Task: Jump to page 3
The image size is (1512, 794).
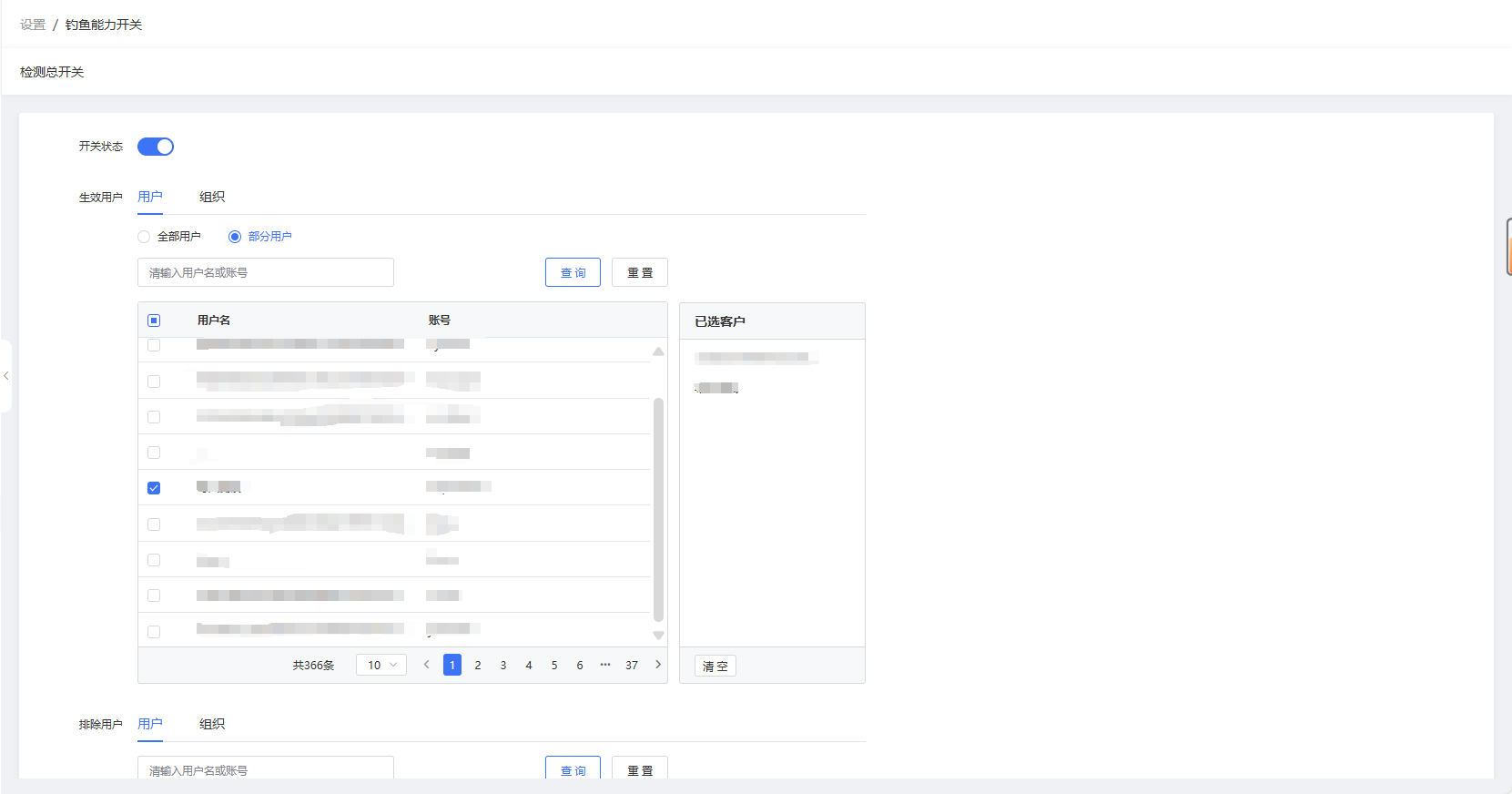Action: (x=503, y=665)
